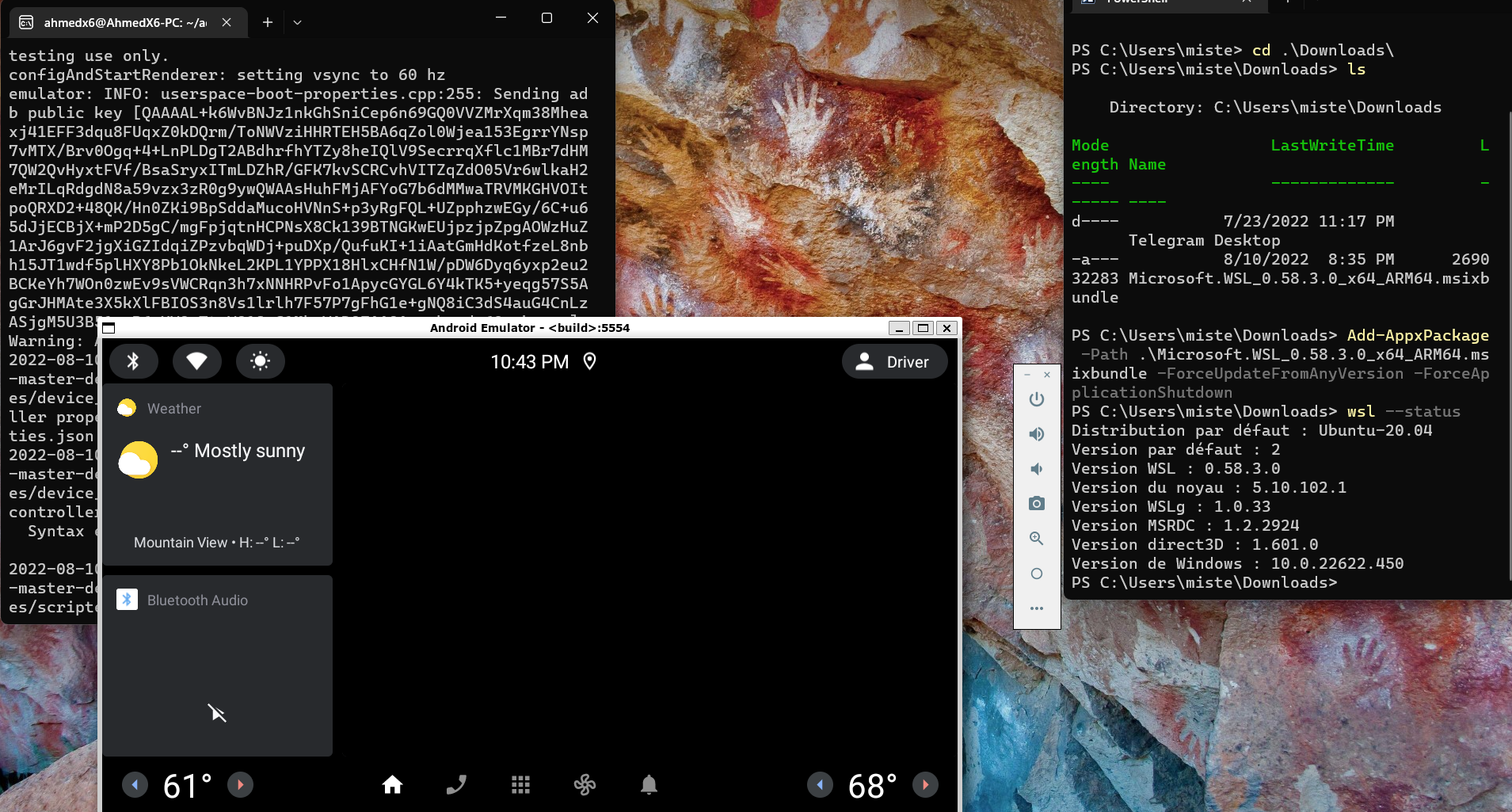The height and width of the screenshot is (812, 1512).
Task: Expand the Bluetooth Audio card
Action: (x=217, y=600)
